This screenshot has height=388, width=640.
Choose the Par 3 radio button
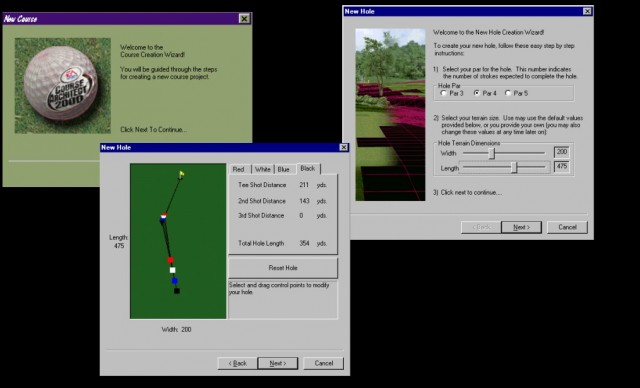444,93
